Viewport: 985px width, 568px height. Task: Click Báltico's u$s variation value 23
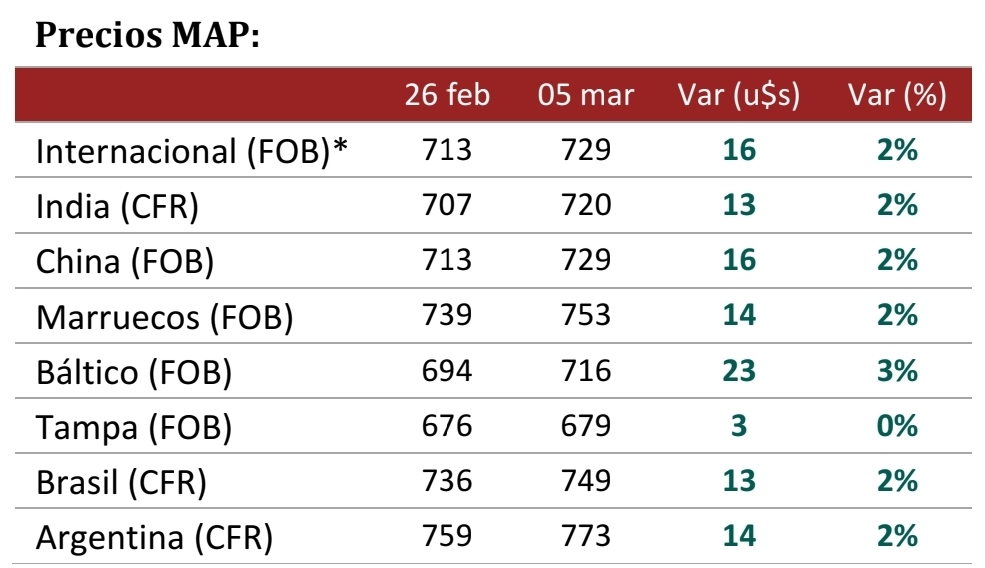738,371
